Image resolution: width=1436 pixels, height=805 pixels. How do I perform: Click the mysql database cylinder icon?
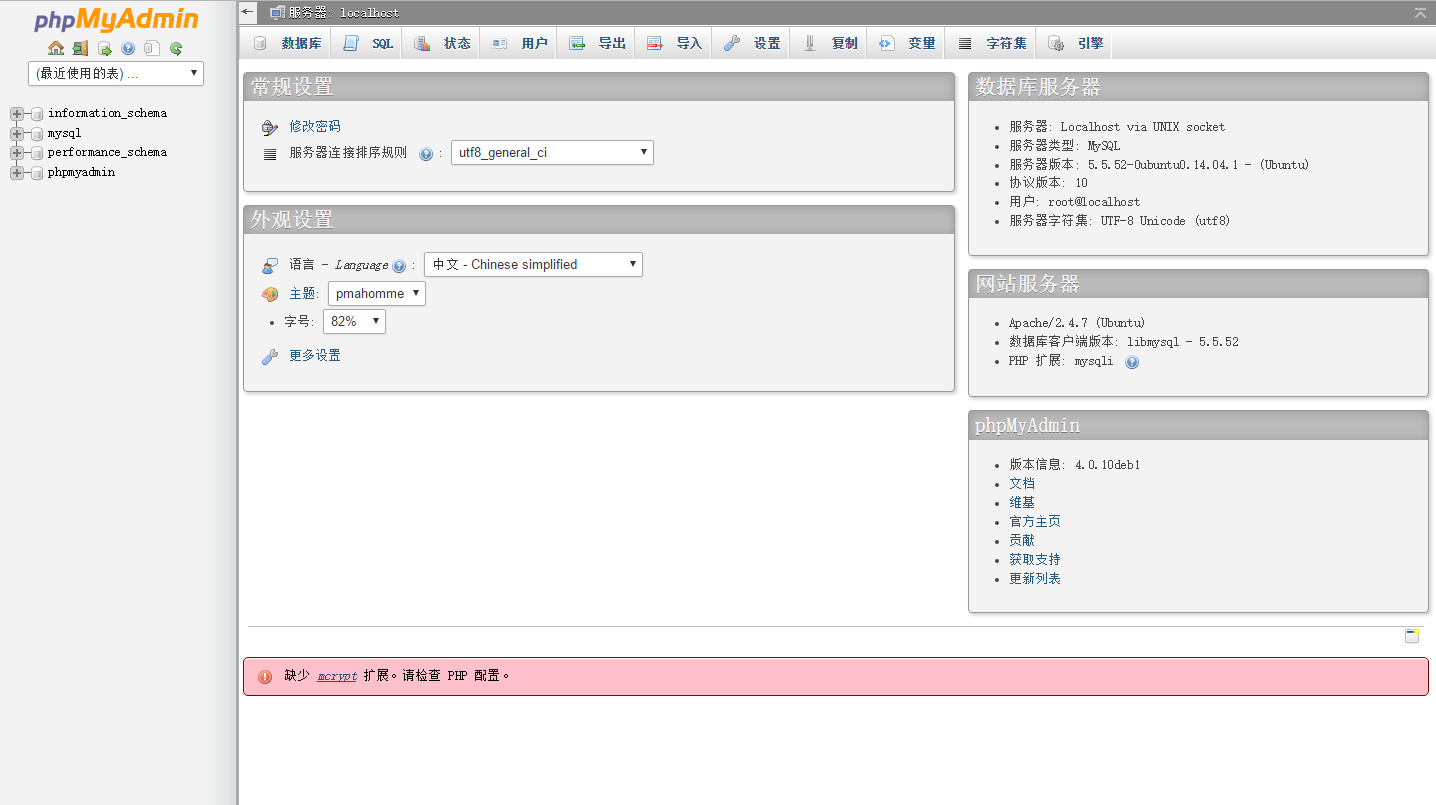click(37, 133)
